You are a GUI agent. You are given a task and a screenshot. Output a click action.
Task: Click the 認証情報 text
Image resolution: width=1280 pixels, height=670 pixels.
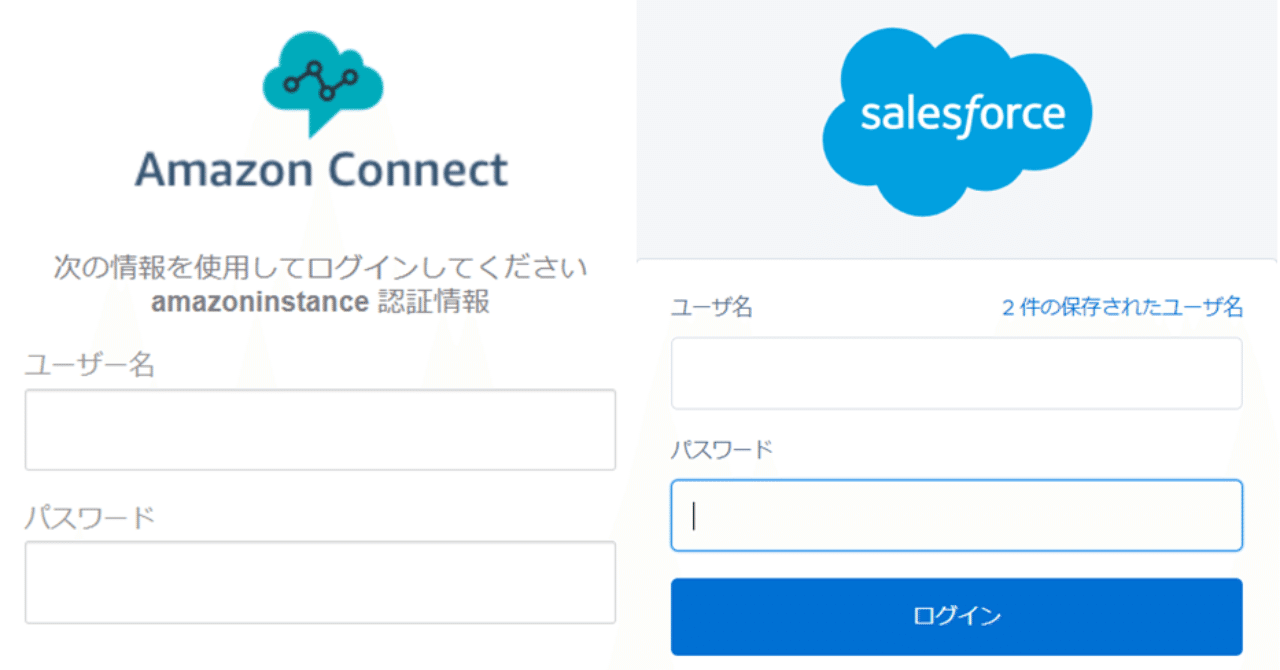coord(434,302)
